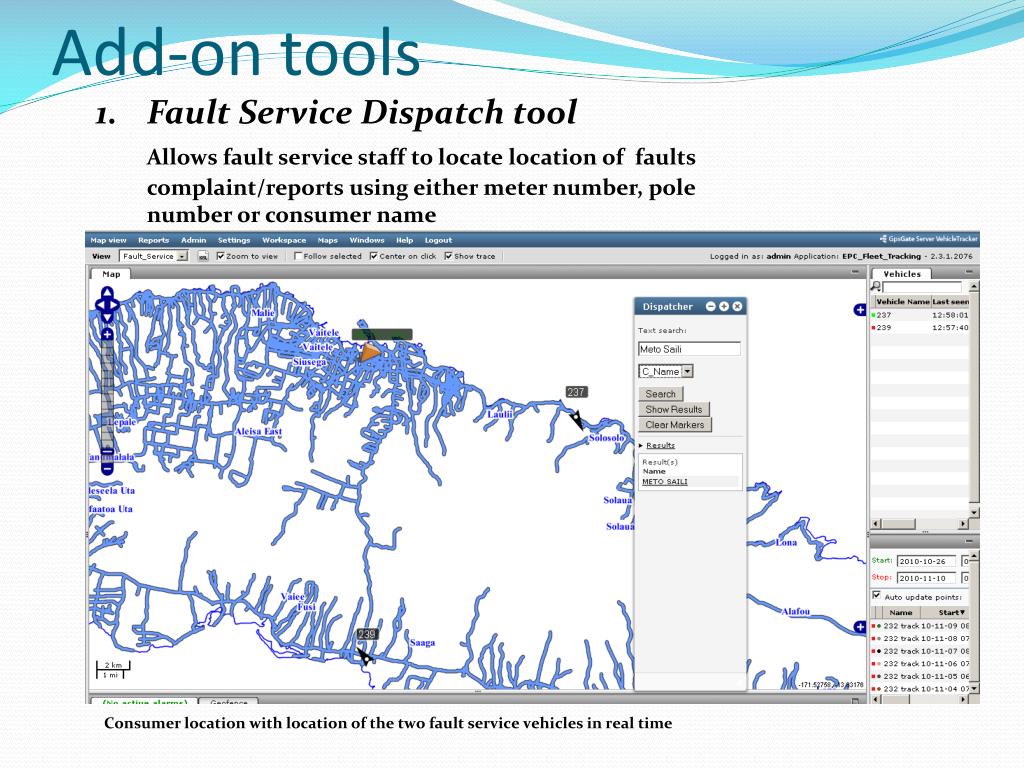This screenshot has height=768, width=1024.
Task: Pan the map left using the west arrow
Action: [99, 304]
